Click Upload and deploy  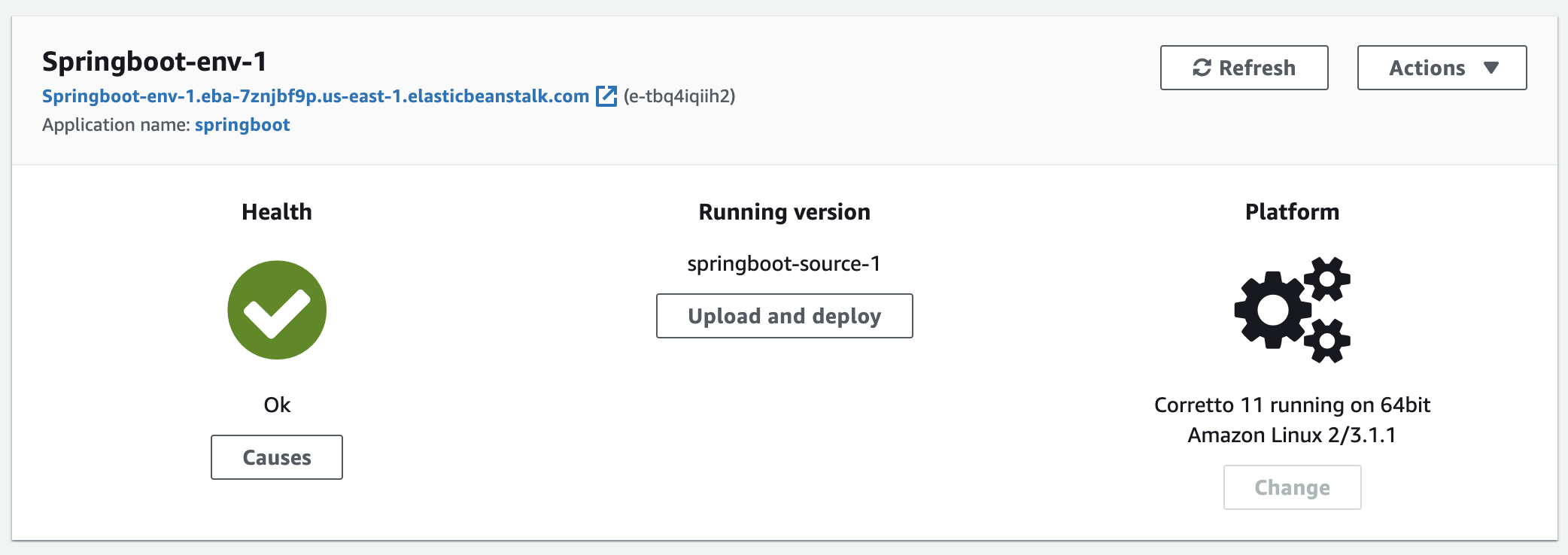pos(784,316)
